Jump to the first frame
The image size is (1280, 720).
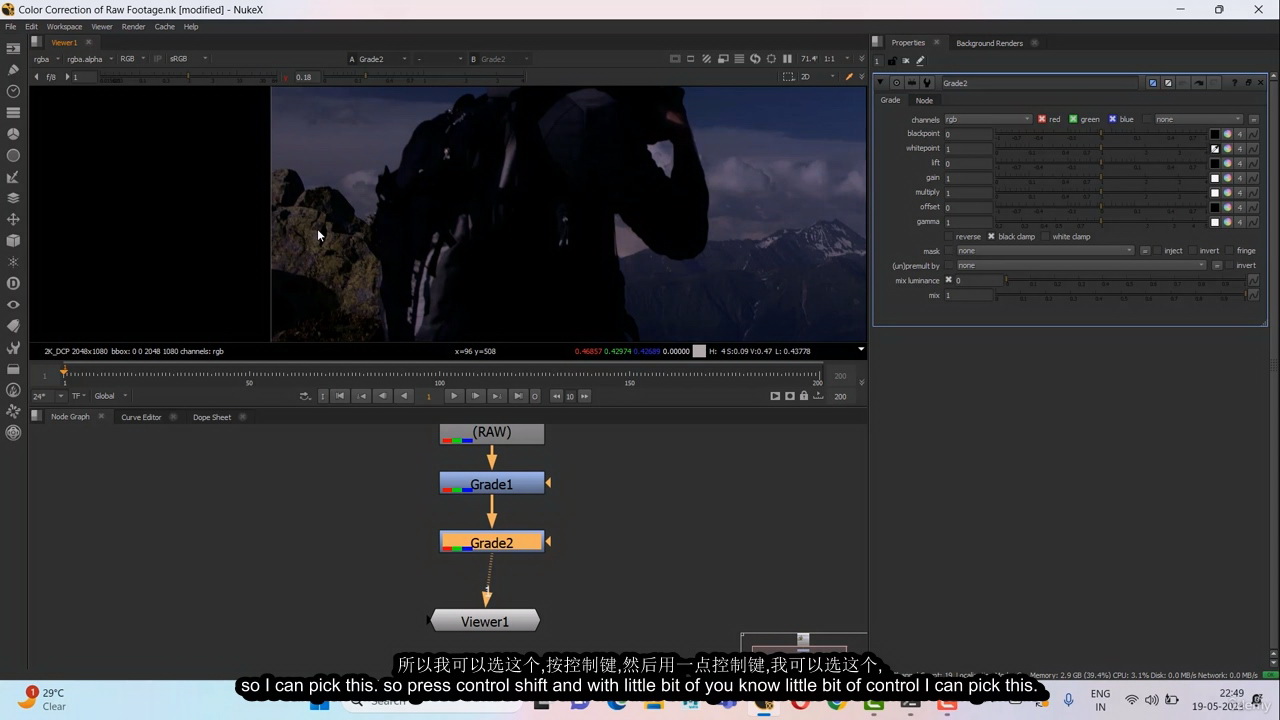click(340, 396)
